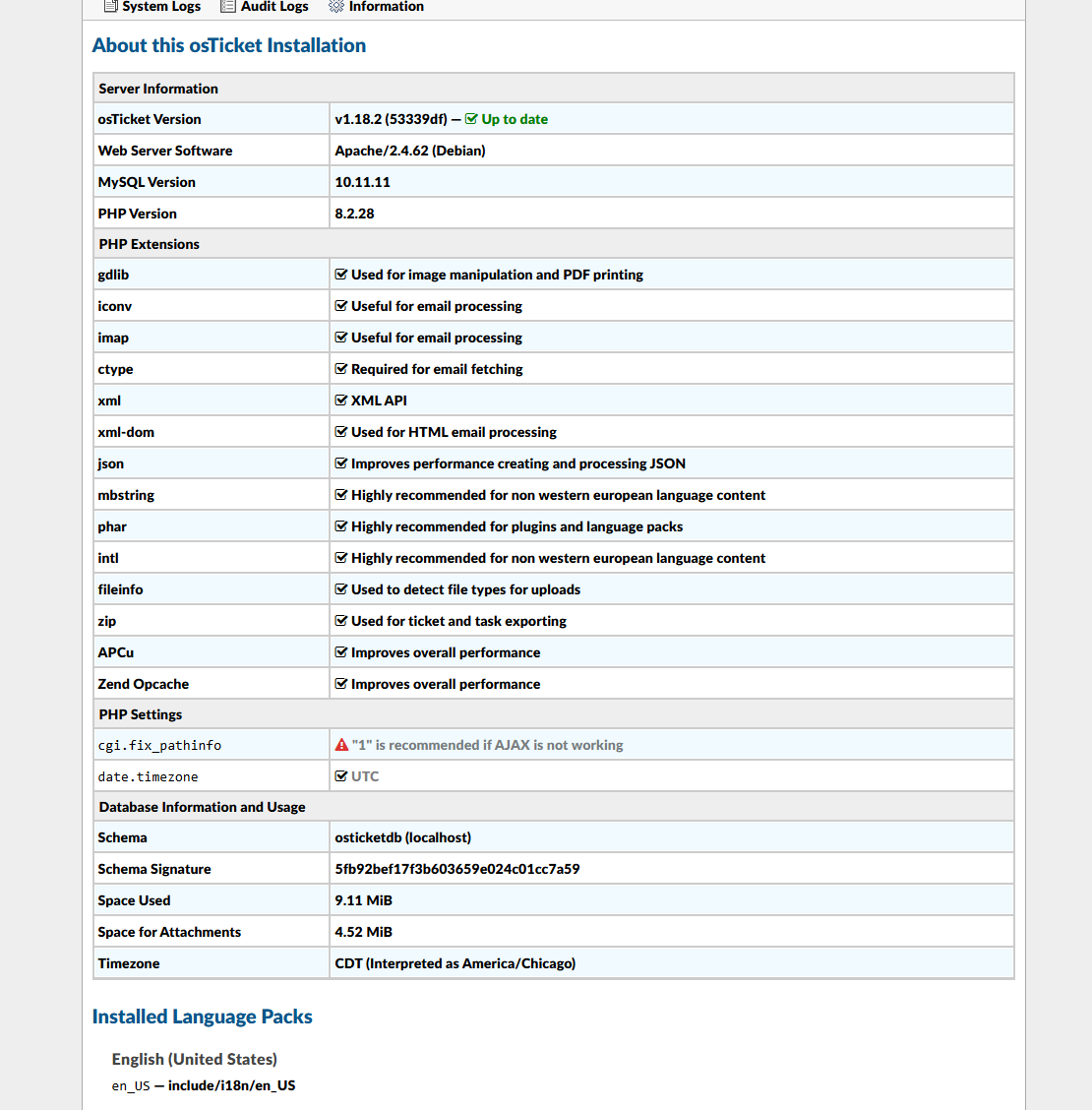
Task: Click the check icon beside XML API
Action: pos(341,401)
